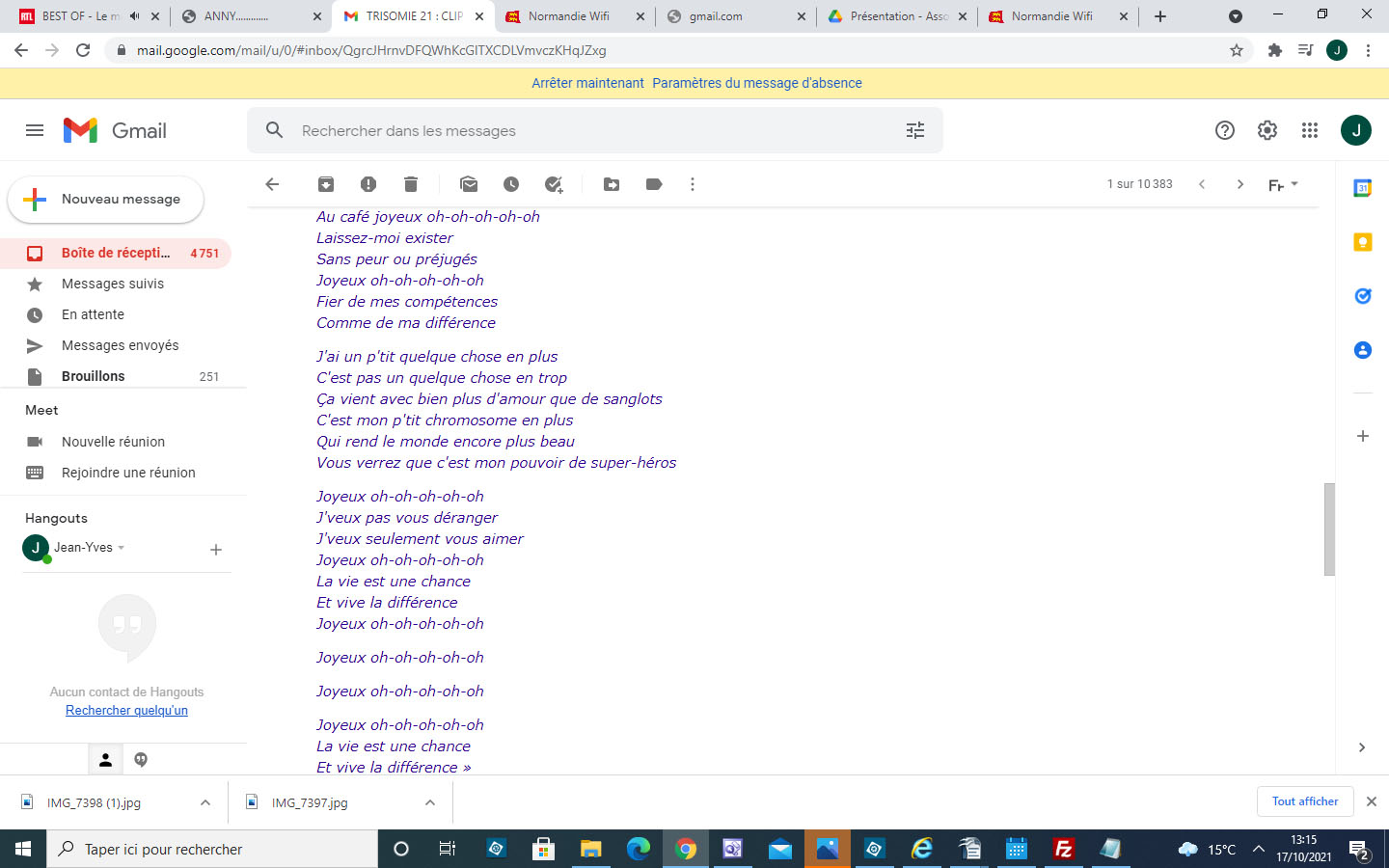Open Boîte de réception folder
1389x868 pixels.
point(116,253)
